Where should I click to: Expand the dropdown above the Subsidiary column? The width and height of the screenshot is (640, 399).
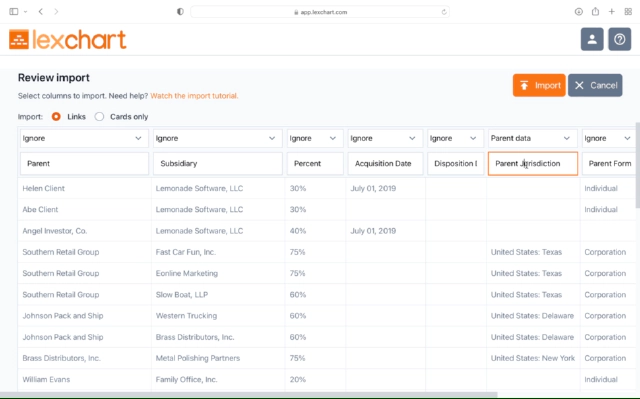(218, 138)
